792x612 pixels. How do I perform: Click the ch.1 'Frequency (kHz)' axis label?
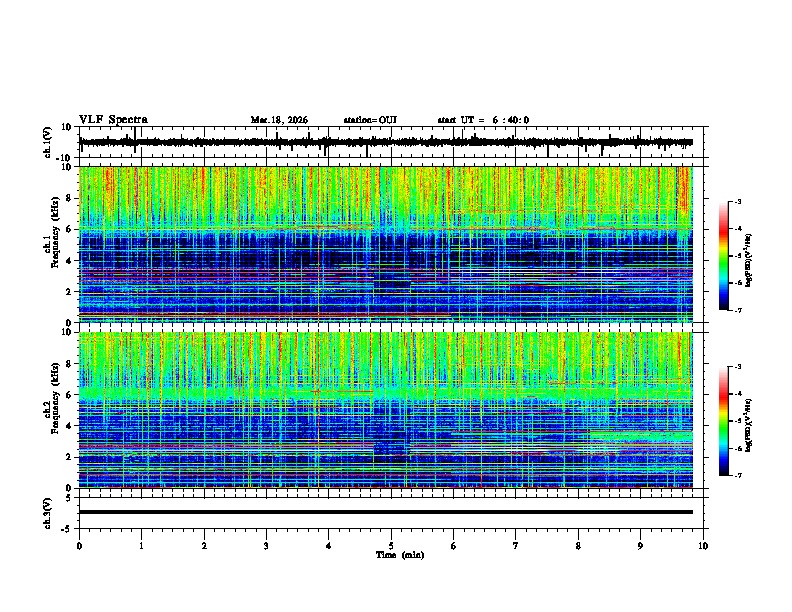tap(55, 232)
